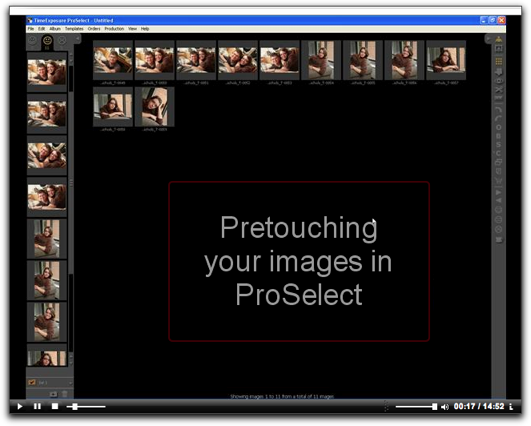Open the set selector dropdown arrow
The width and height of the screenshot is (531, 426).
pos(70,383)
